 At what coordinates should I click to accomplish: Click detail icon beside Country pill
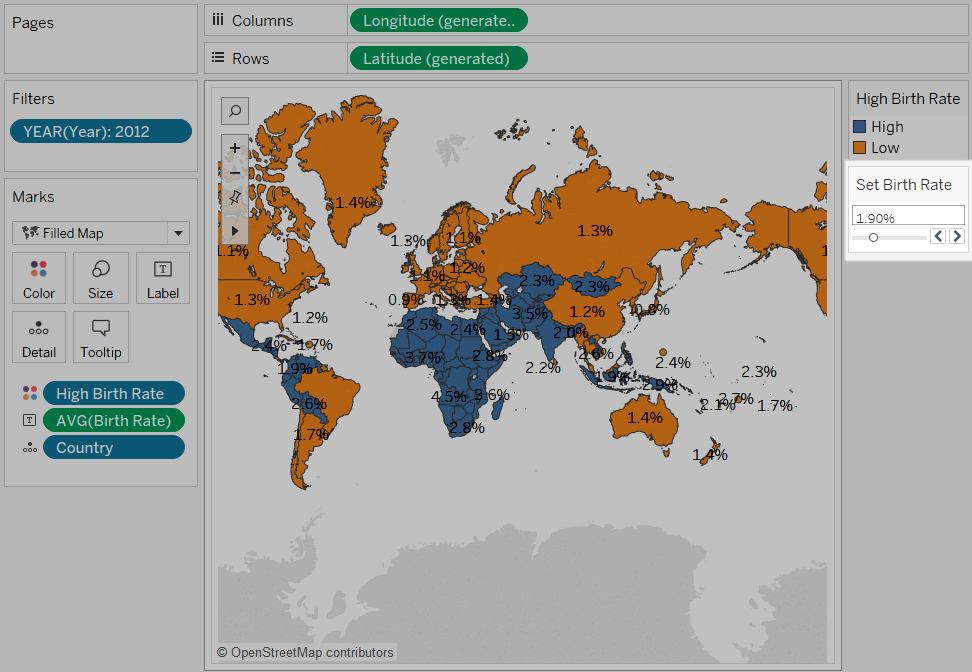coord(30,448)
